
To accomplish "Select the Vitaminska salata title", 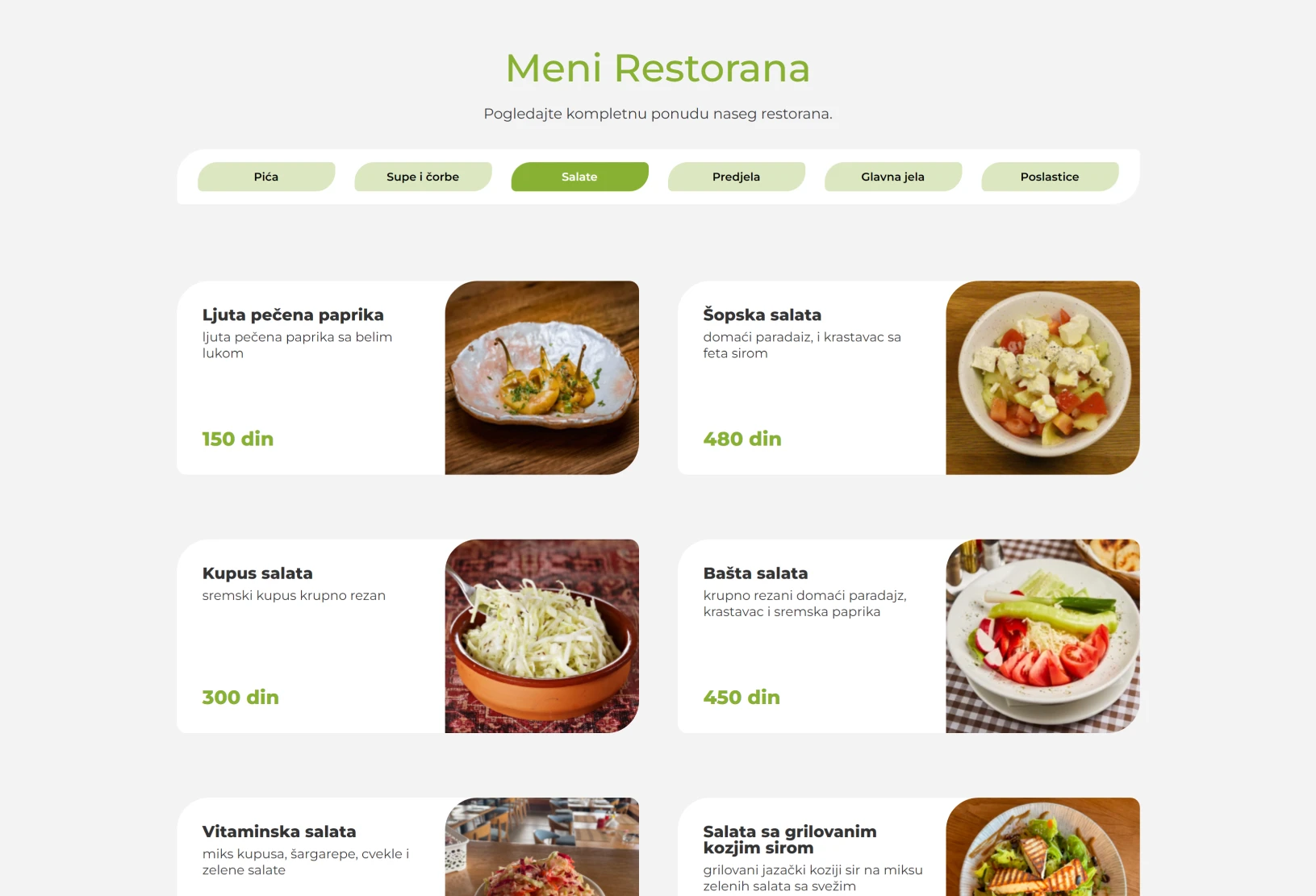I will [x=279, y=831].
